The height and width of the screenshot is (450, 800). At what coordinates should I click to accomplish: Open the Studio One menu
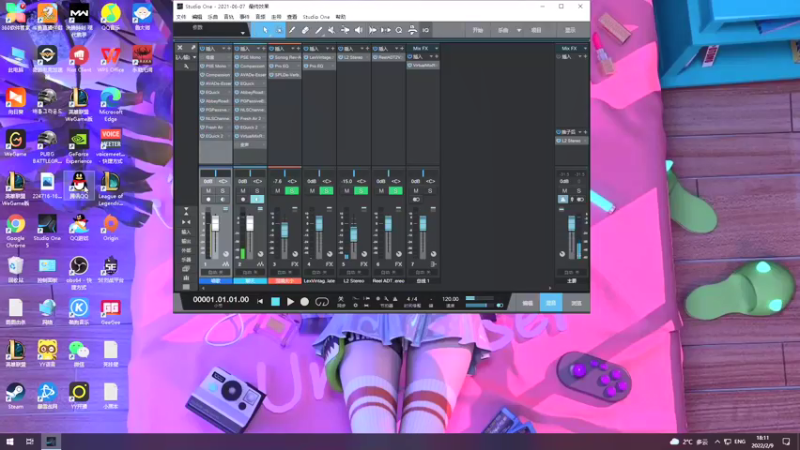(x=316, y=17)
